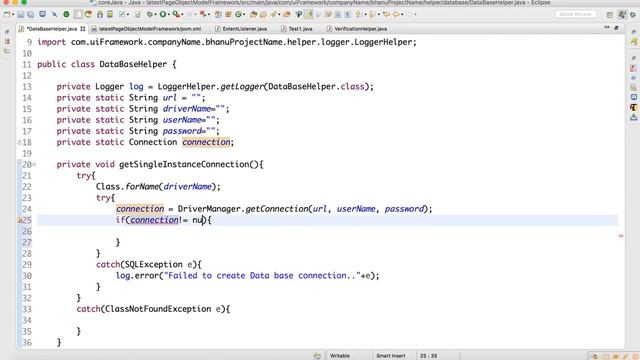The height and width of the screenshot is (360, 640).
Task: Click 'SQLException' in the catch clause
Action: pyautogui.click(x=153, y=264)
